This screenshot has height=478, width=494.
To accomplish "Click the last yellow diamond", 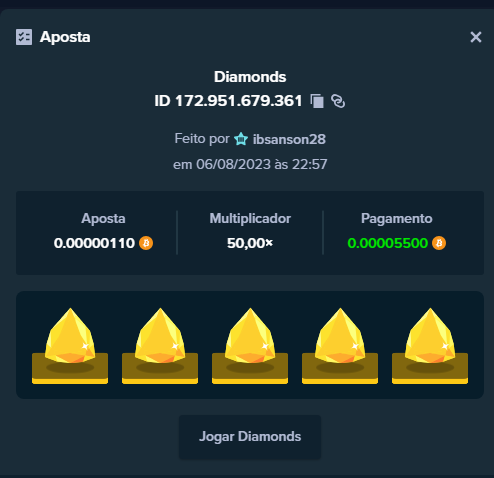I will 430,336.
